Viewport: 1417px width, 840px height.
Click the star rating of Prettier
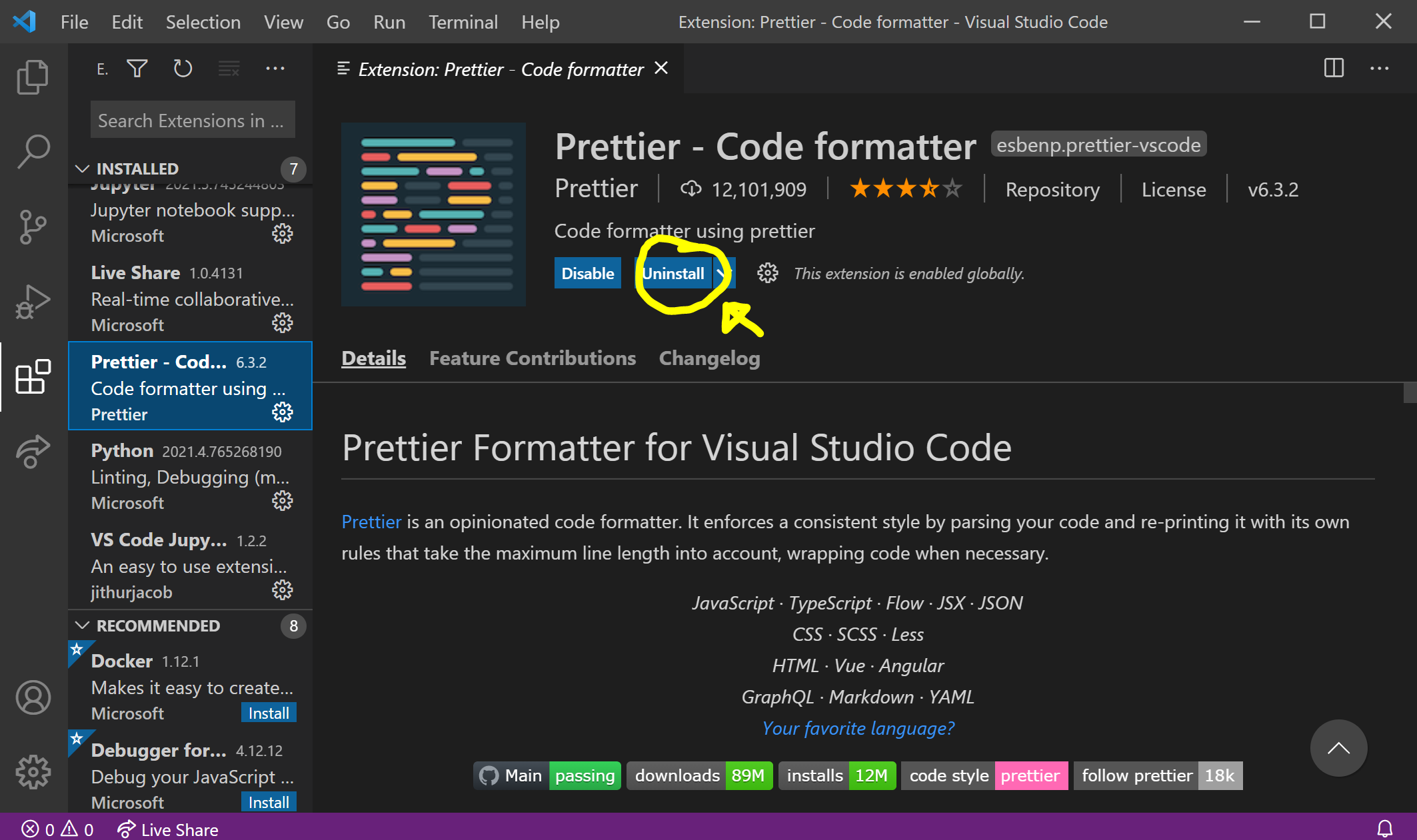[905, 189]
